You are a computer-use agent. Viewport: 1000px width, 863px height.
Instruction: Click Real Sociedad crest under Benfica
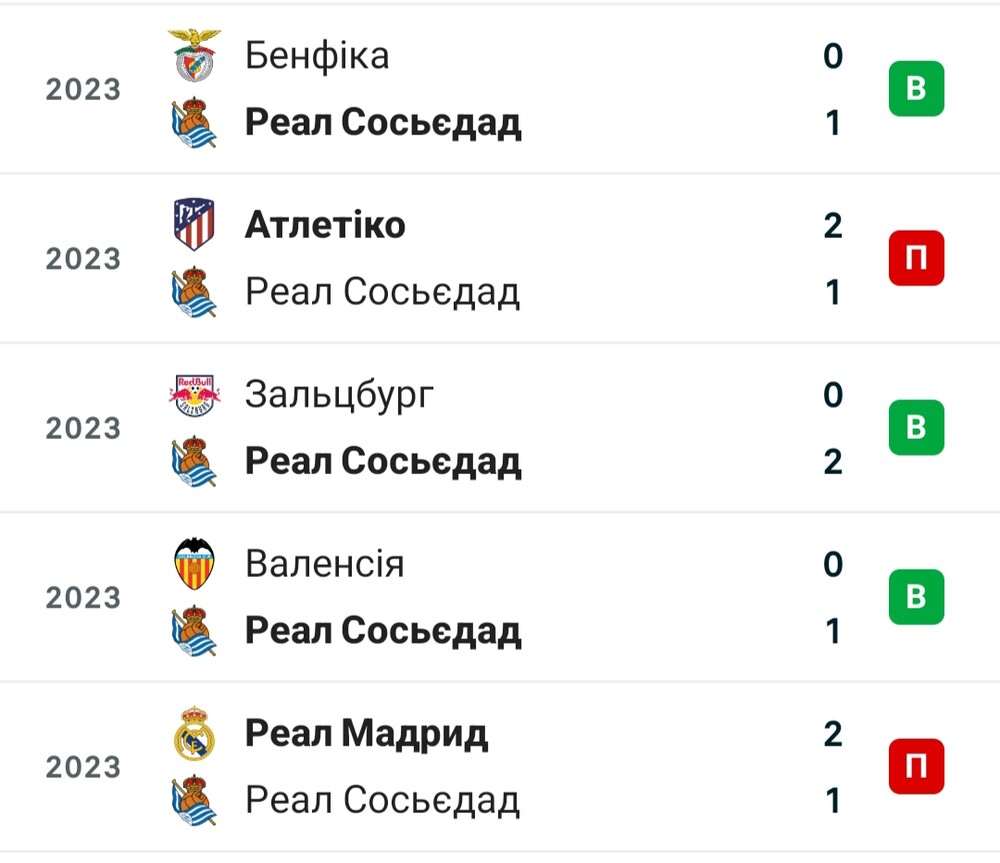pos(195,122)
